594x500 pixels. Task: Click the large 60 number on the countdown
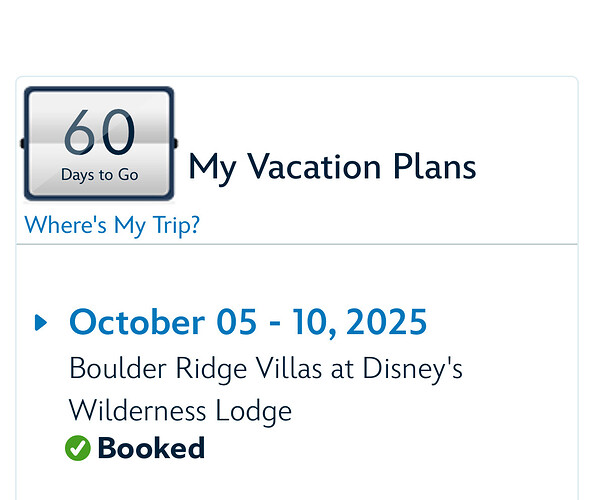(100, 131)
